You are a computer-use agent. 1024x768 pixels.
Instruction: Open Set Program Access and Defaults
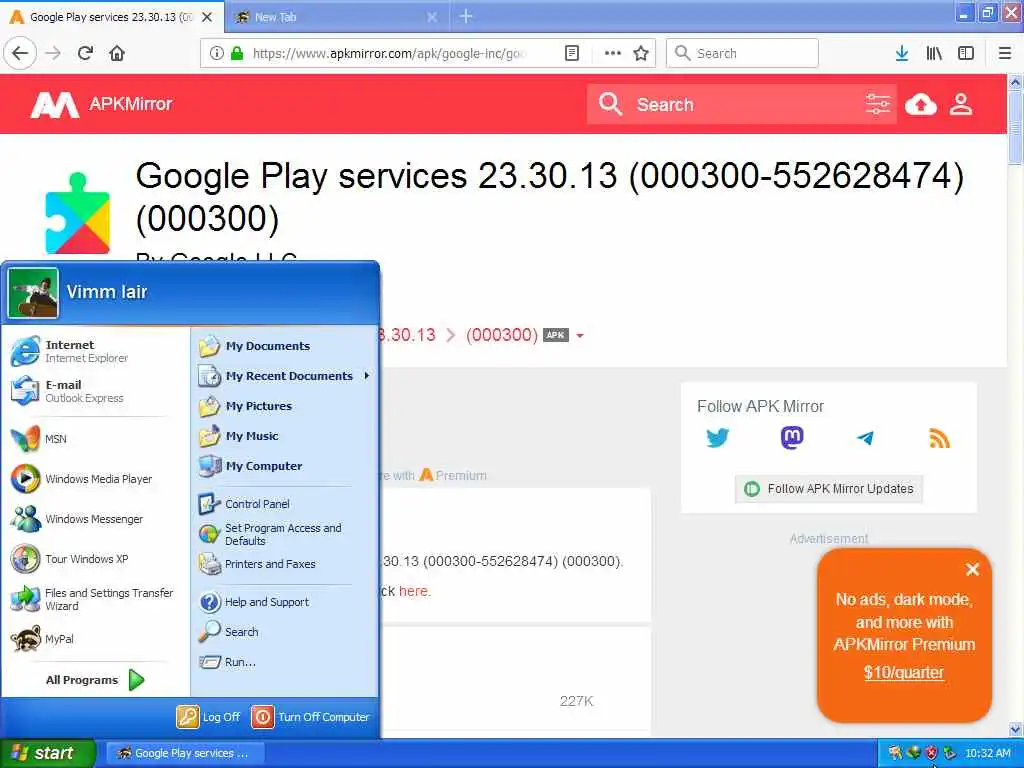[284, 534]
